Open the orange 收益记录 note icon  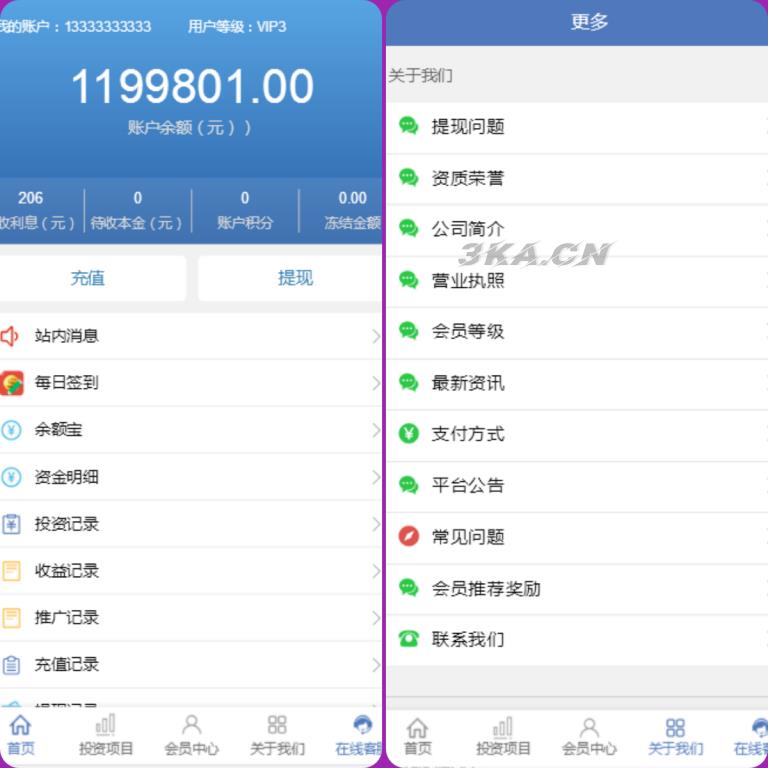[x=11, y=571]
